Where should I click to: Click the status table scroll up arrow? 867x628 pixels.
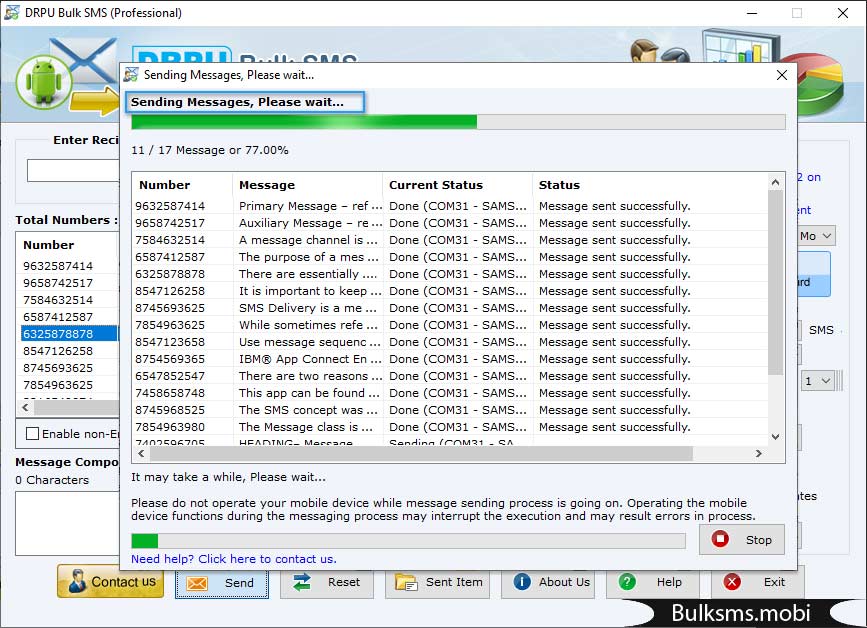pos(775,182)
